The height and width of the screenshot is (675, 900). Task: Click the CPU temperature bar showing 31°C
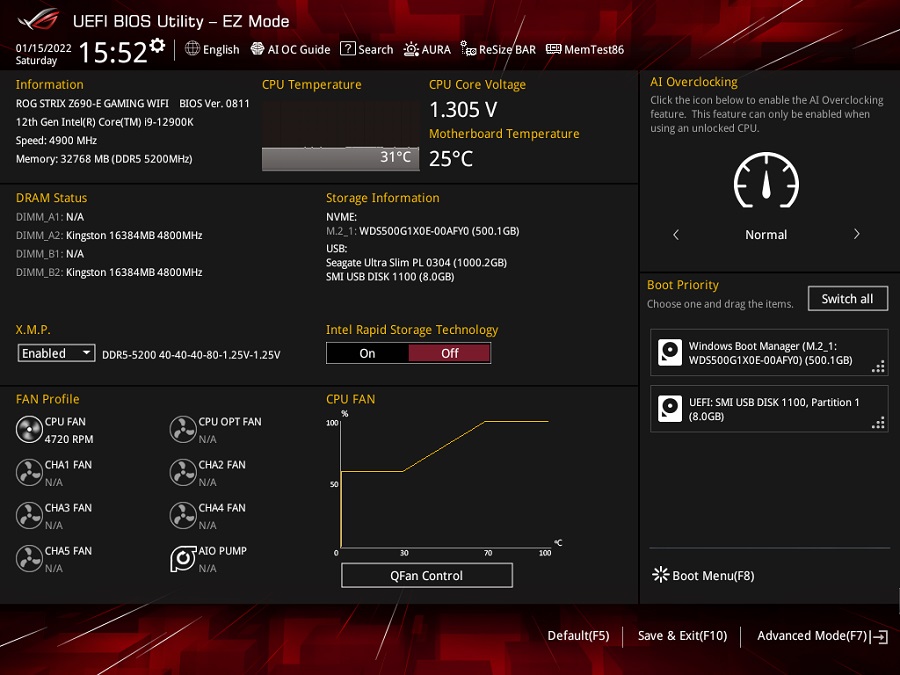[x=340, y=158]
